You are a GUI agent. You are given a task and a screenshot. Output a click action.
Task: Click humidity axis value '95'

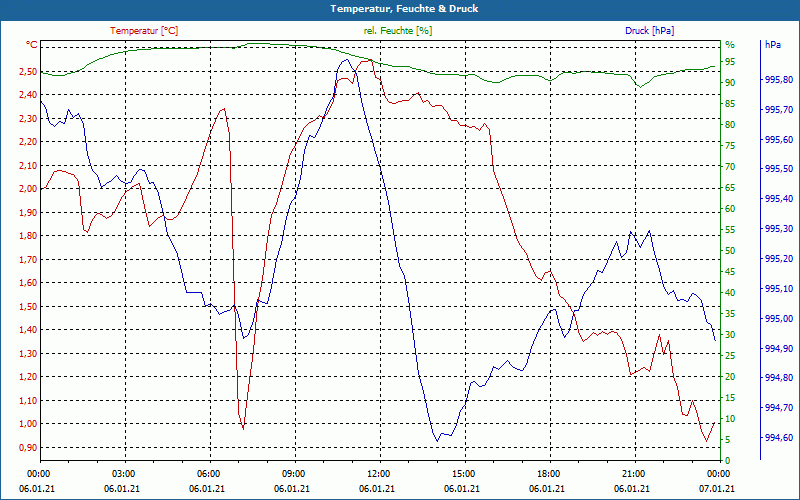730,62
